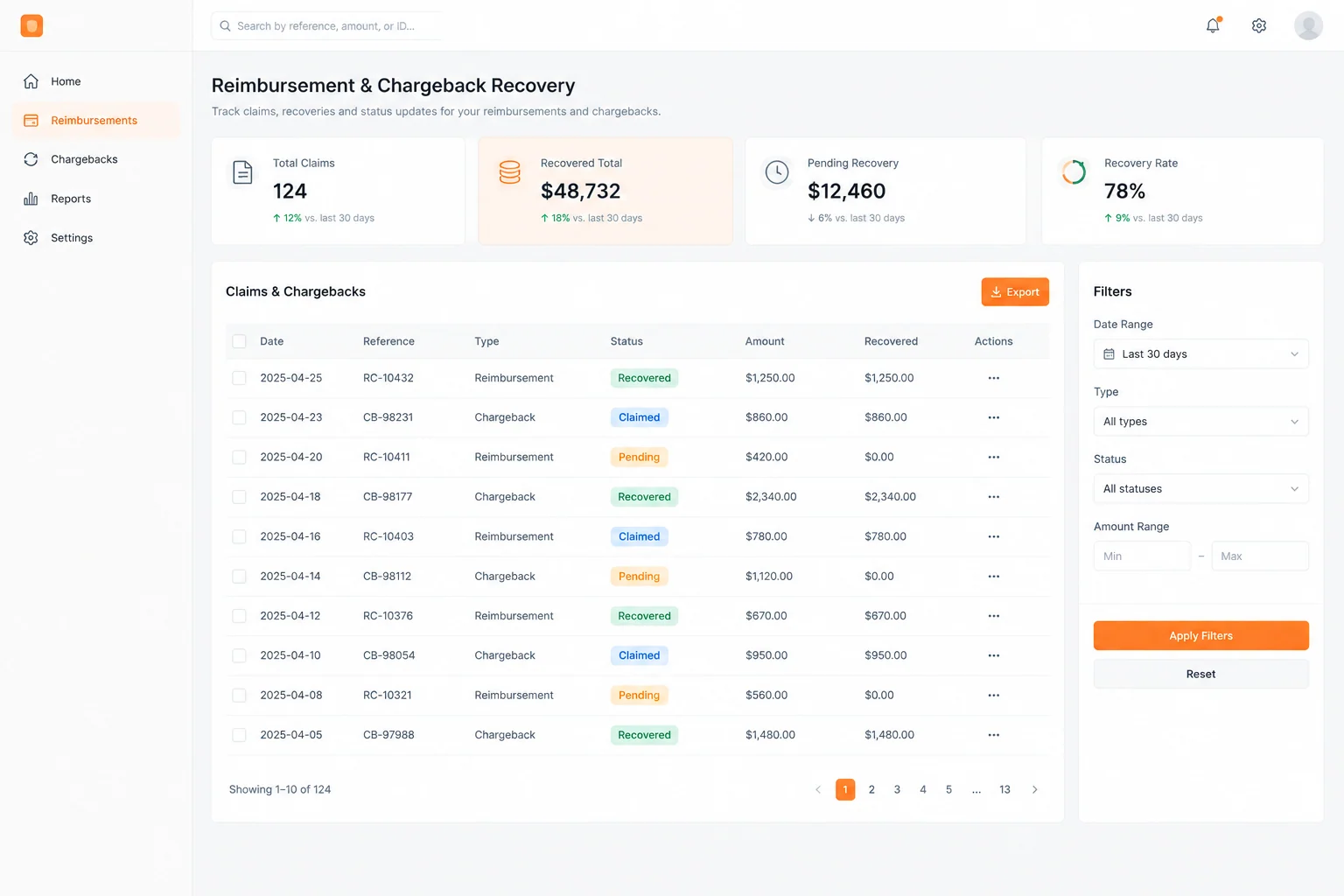This screenshot has height=896, width=1344.
Task: Open the user avatar profile
Action: [x=1308, y=25]
